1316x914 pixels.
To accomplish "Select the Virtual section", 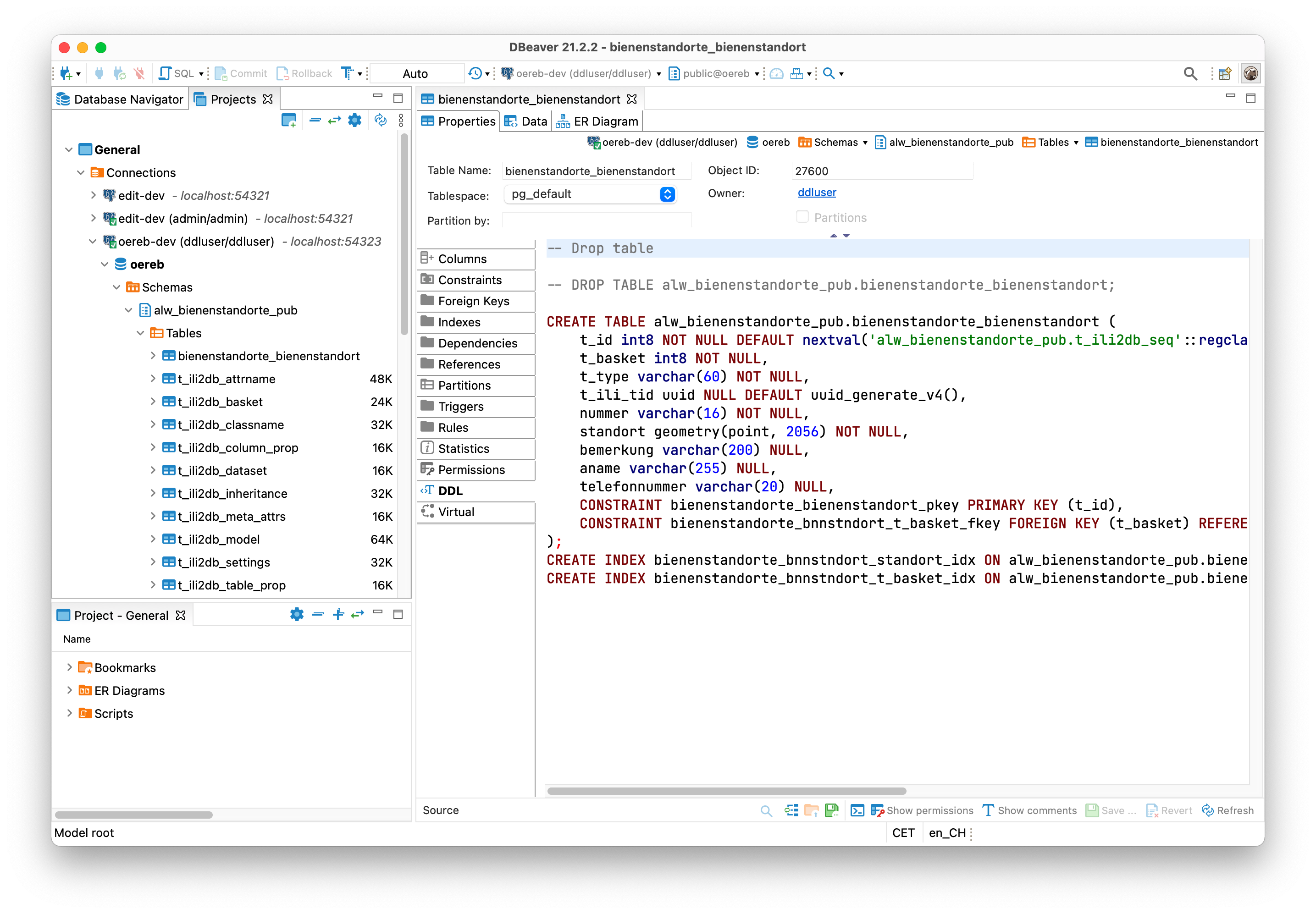I will 476,512.
